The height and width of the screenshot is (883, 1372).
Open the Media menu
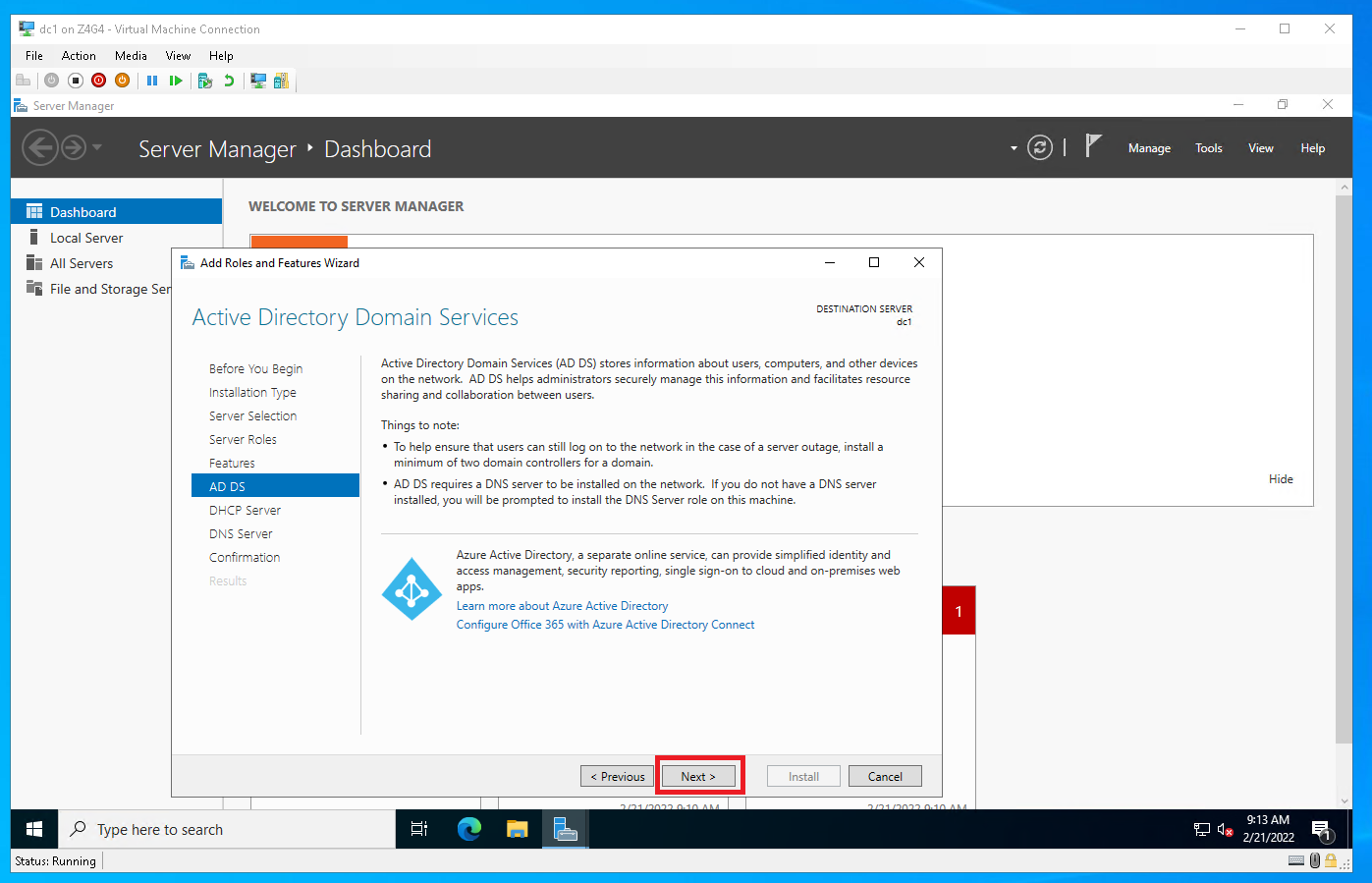point(131,56)
